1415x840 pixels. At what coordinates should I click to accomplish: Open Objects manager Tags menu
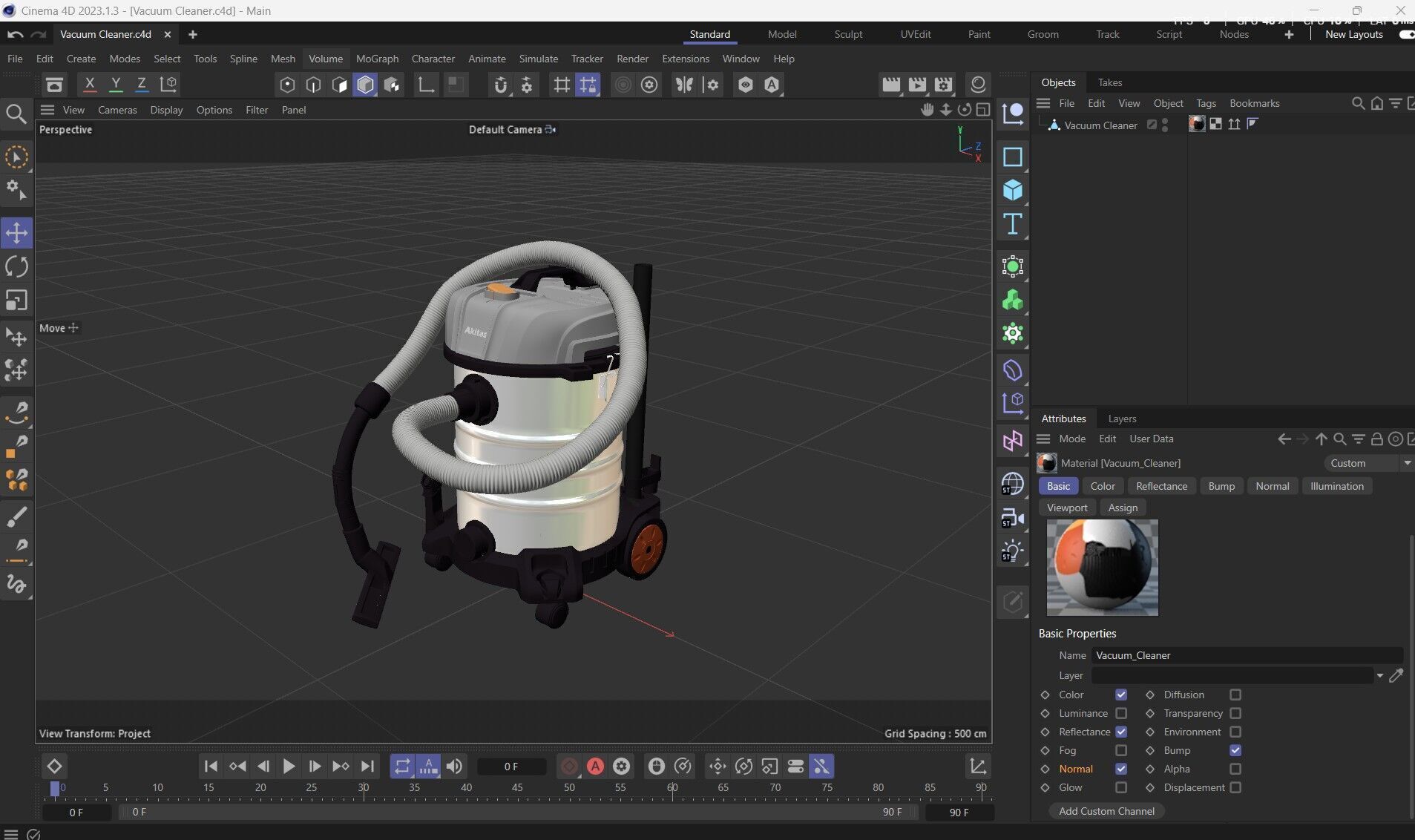pyautogui.click(x=1206, y=103)
